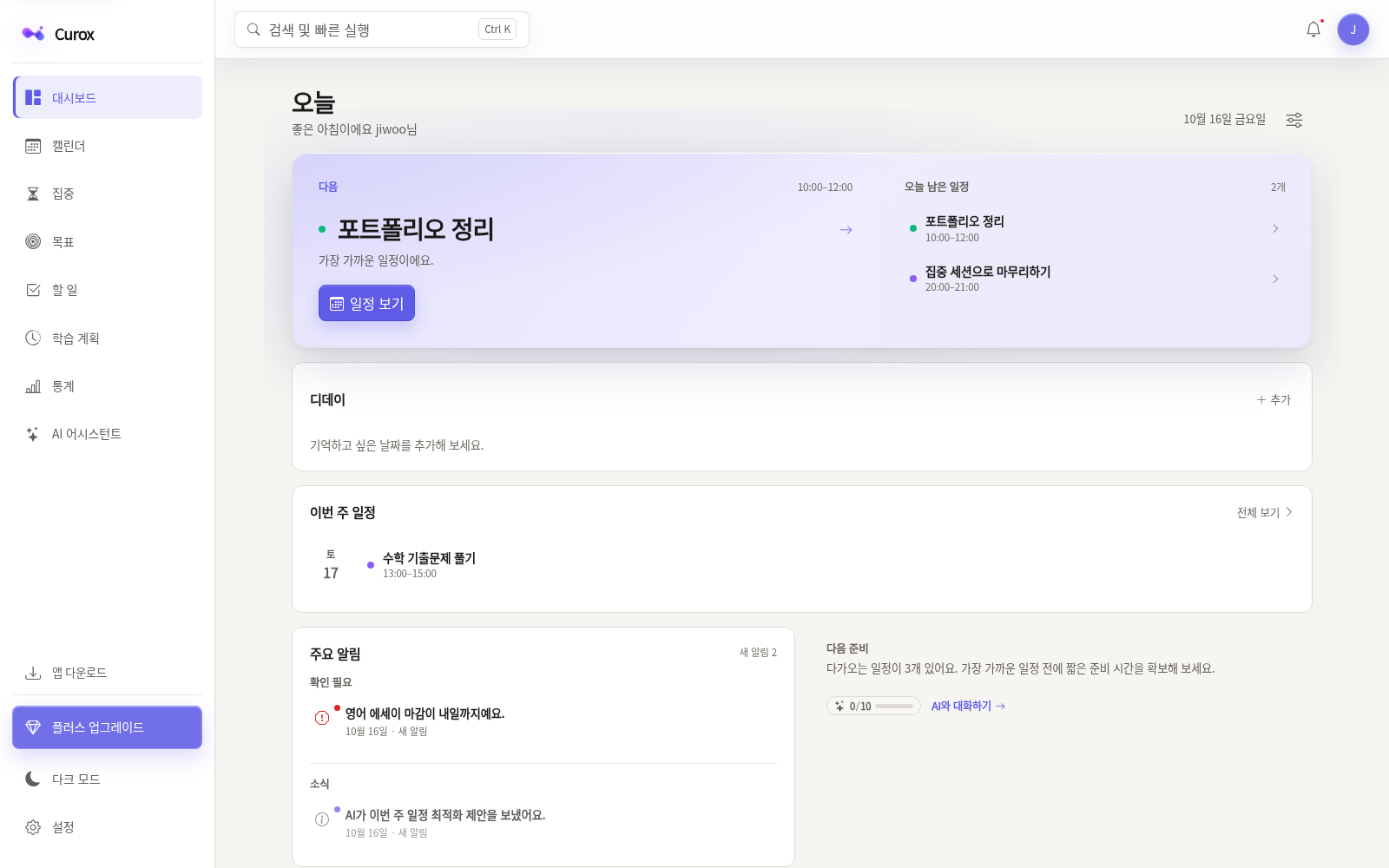
Task: Open 학습 계획 in the sidebar
Action: click(108, 338)
